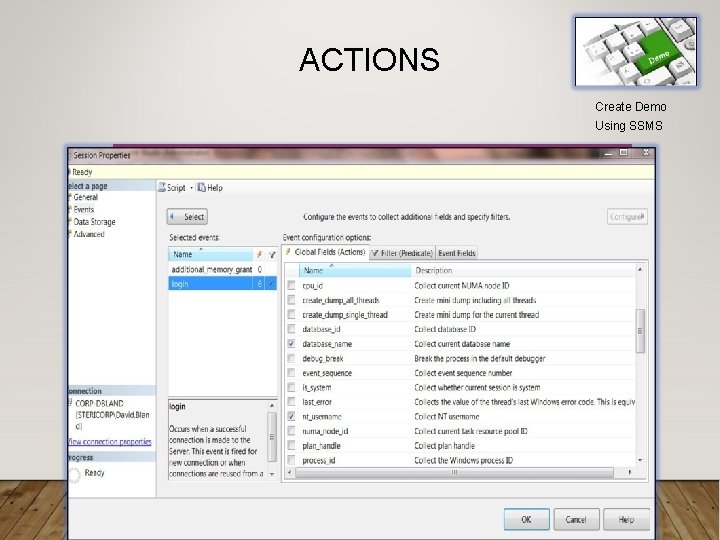Click horizontal scrollbar right arrow

[630, 472]
